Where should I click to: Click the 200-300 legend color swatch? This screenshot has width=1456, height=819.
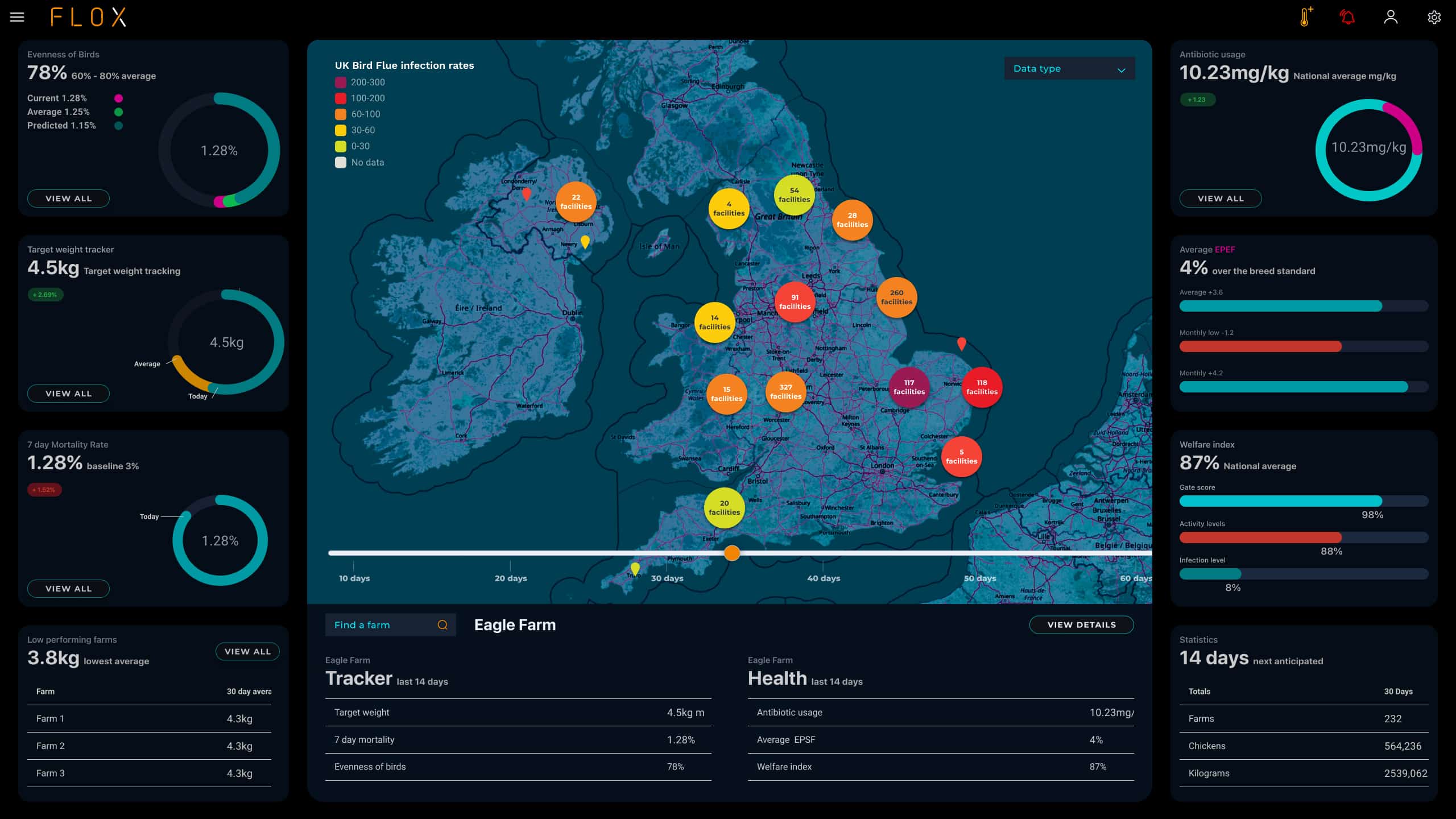(341, 82)
